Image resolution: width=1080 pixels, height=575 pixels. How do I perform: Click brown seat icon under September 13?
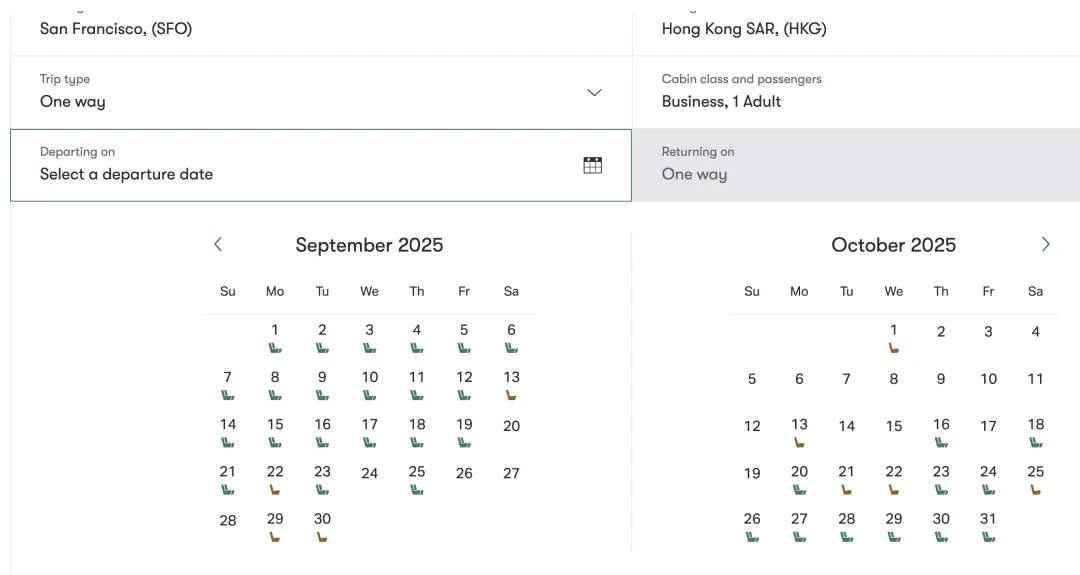511,395
